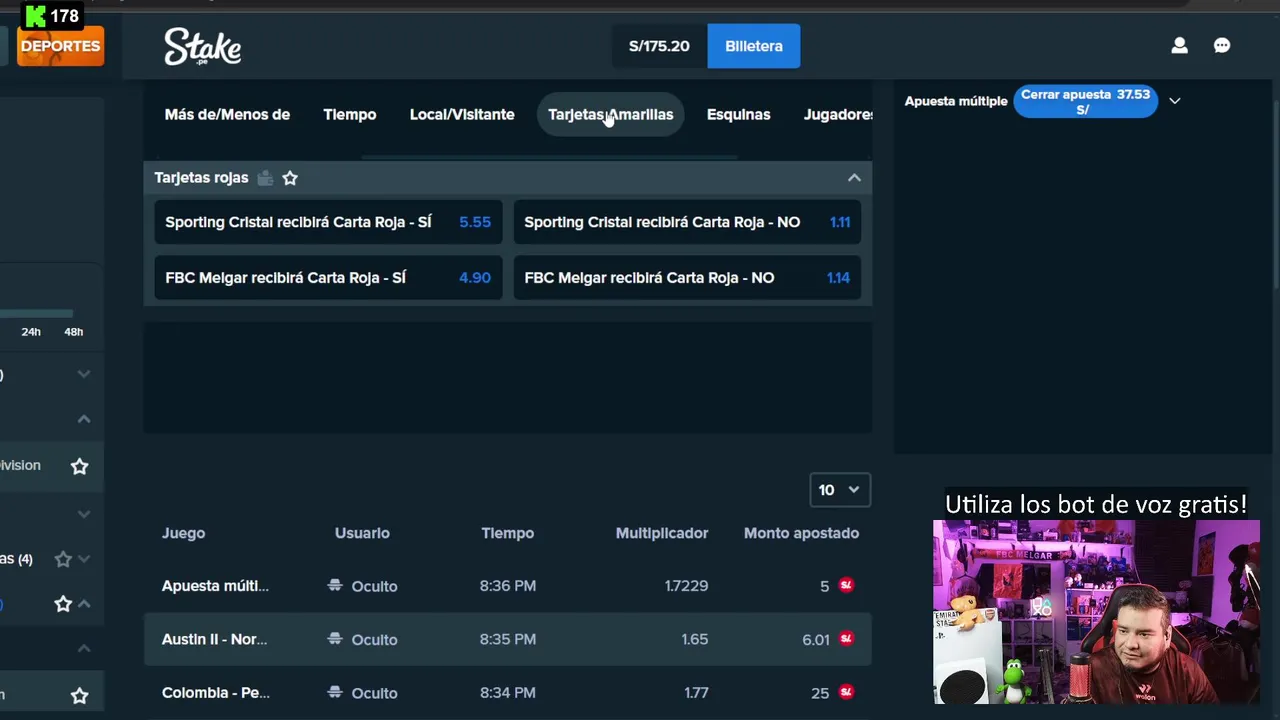Open the Esquinas tab
Image resolution: width=1280 pixels, height=720 pixels.
click(738, 115)
